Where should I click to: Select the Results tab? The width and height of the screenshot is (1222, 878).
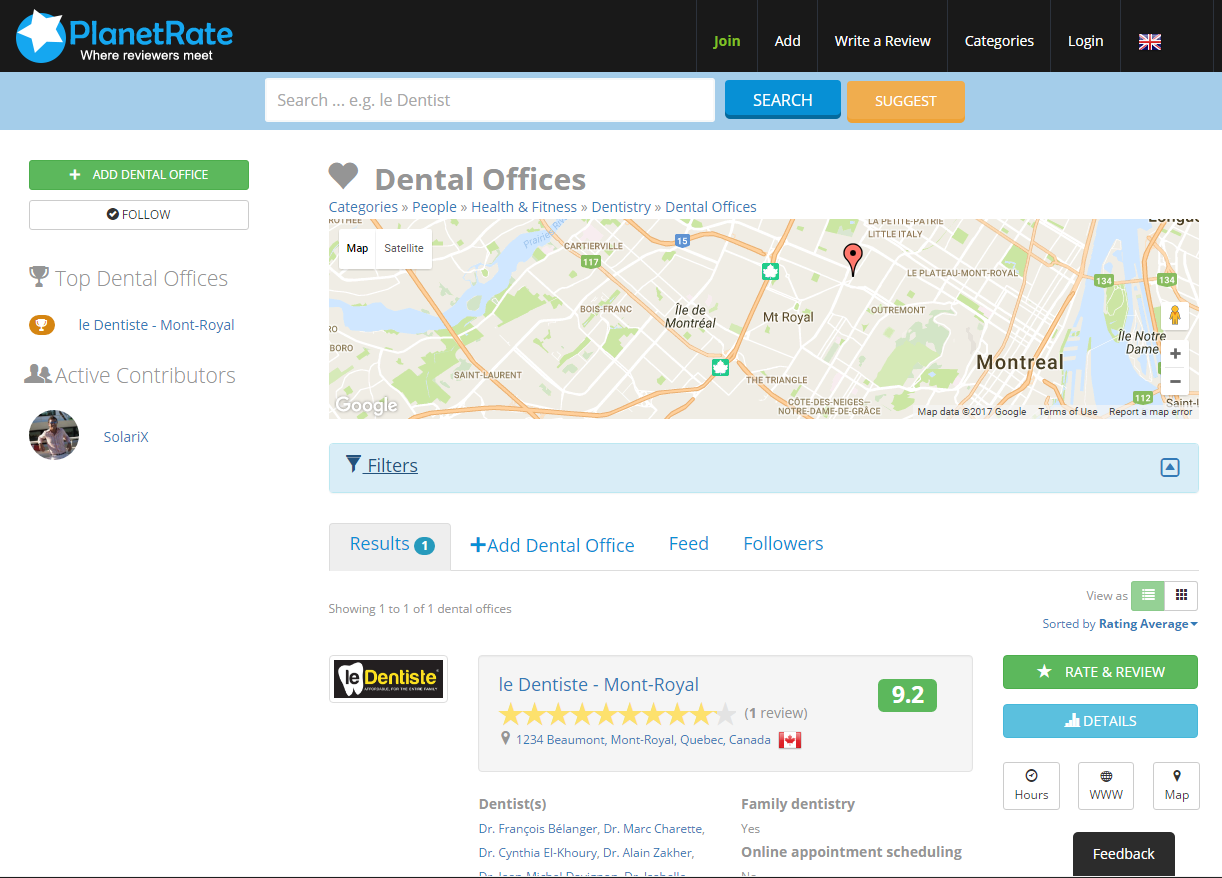pos(390,546)
